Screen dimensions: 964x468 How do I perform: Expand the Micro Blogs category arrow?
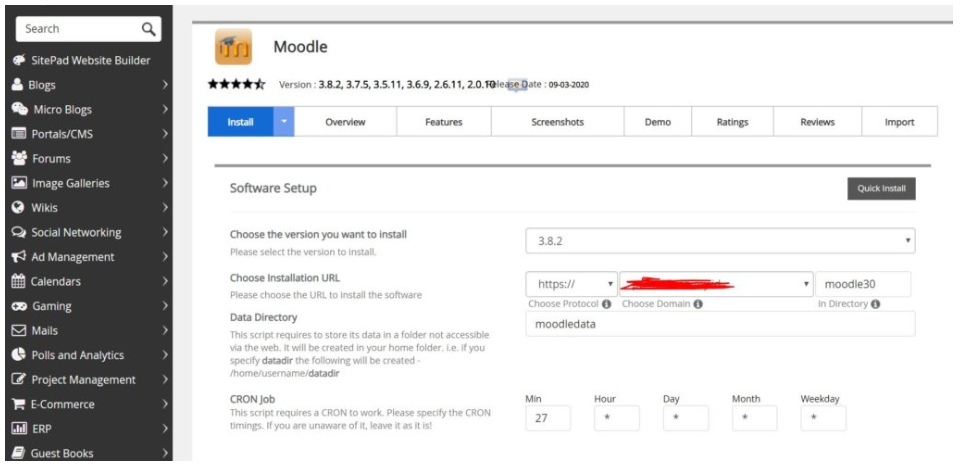point(164,109)
